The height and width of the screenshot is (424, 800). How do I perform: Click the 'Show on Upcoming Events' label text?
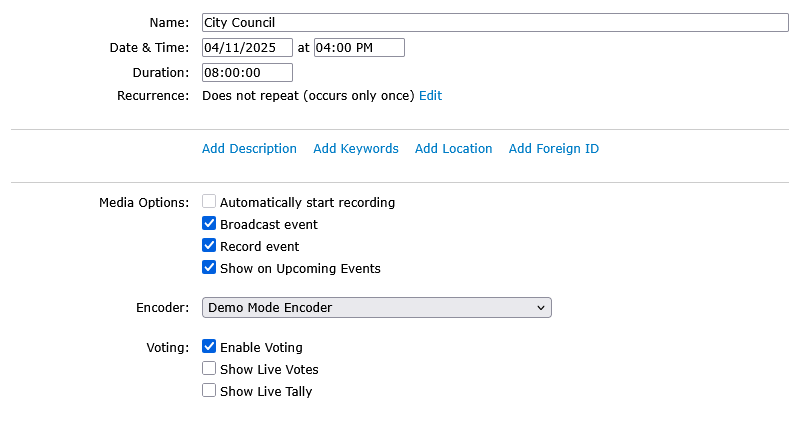tap(300, 269)
